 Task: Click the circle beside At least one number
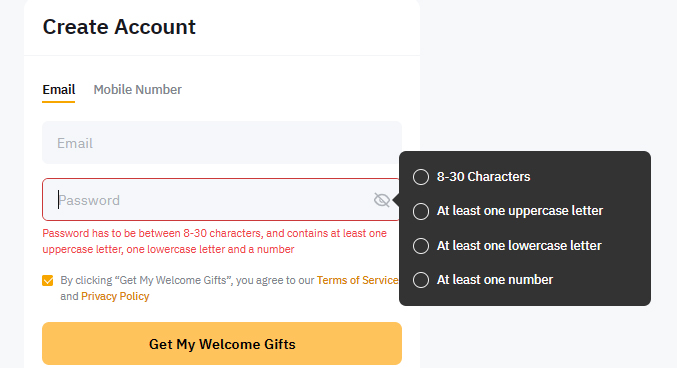point(421,280)
